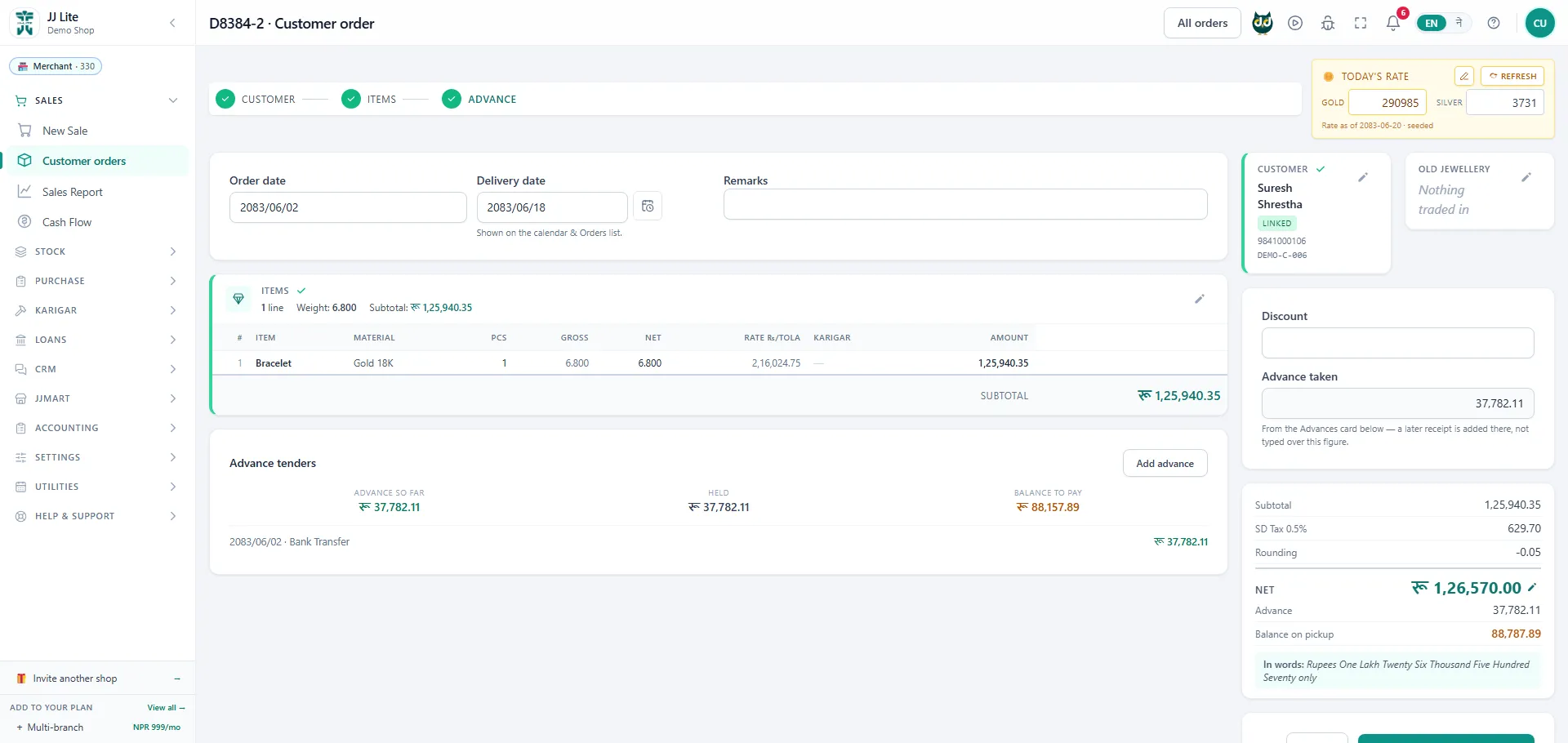Click the Order date field

click(x=348, y=207)
